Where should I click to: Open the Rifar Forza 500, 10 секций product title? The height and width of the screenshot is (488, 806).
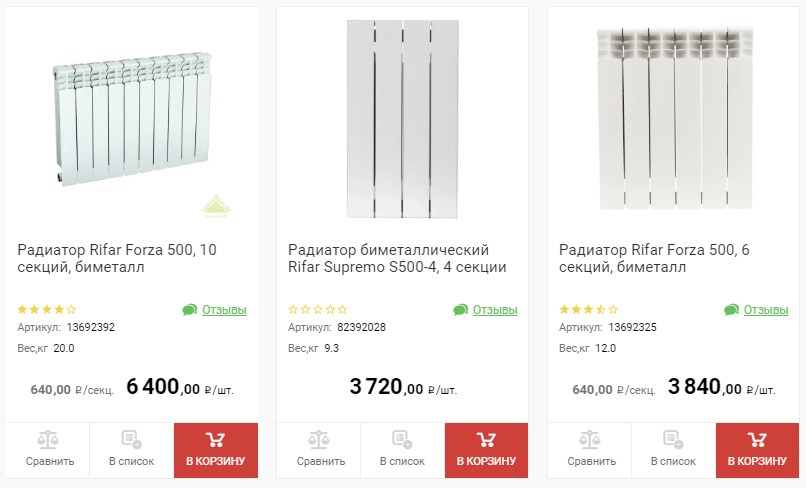(x=117, y=258)
